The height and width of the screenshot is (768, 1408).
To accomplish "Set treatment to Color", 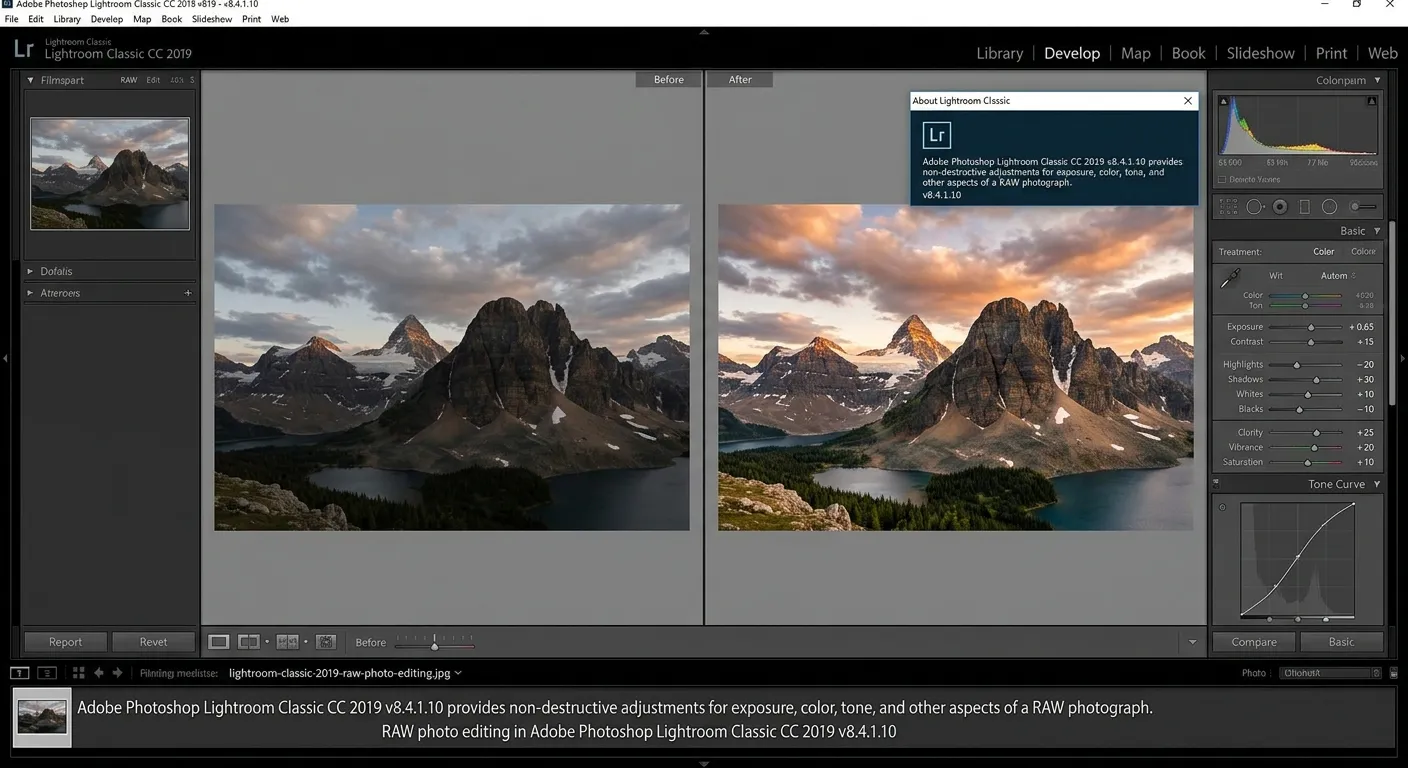I will pos(1324,252).
